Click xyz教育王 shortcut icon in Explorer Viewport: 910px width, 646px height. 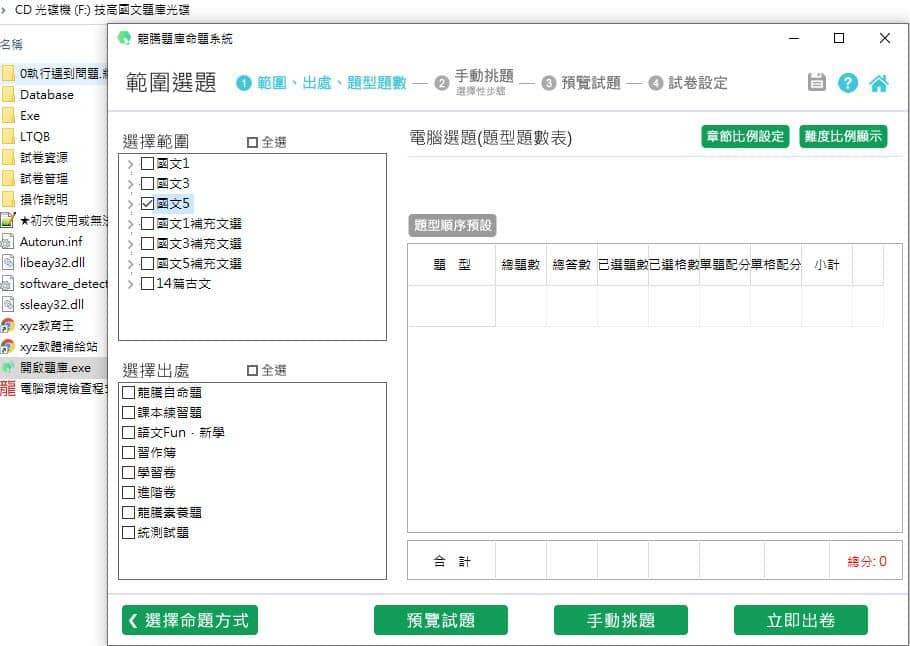[x=8, y=326]
